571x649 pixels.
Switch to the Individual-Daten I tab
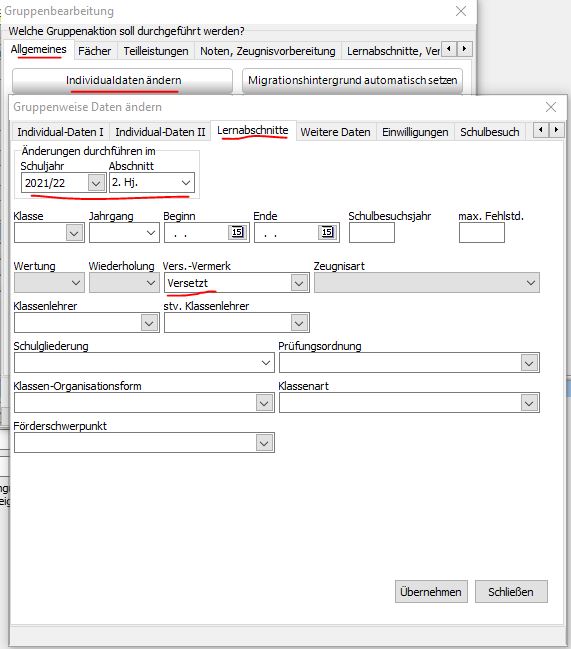60,132
